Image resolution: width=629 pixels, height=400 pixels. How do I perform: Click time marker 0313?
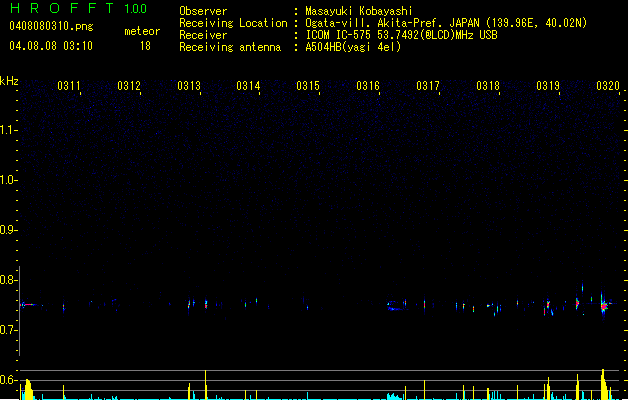click(189, 85)
